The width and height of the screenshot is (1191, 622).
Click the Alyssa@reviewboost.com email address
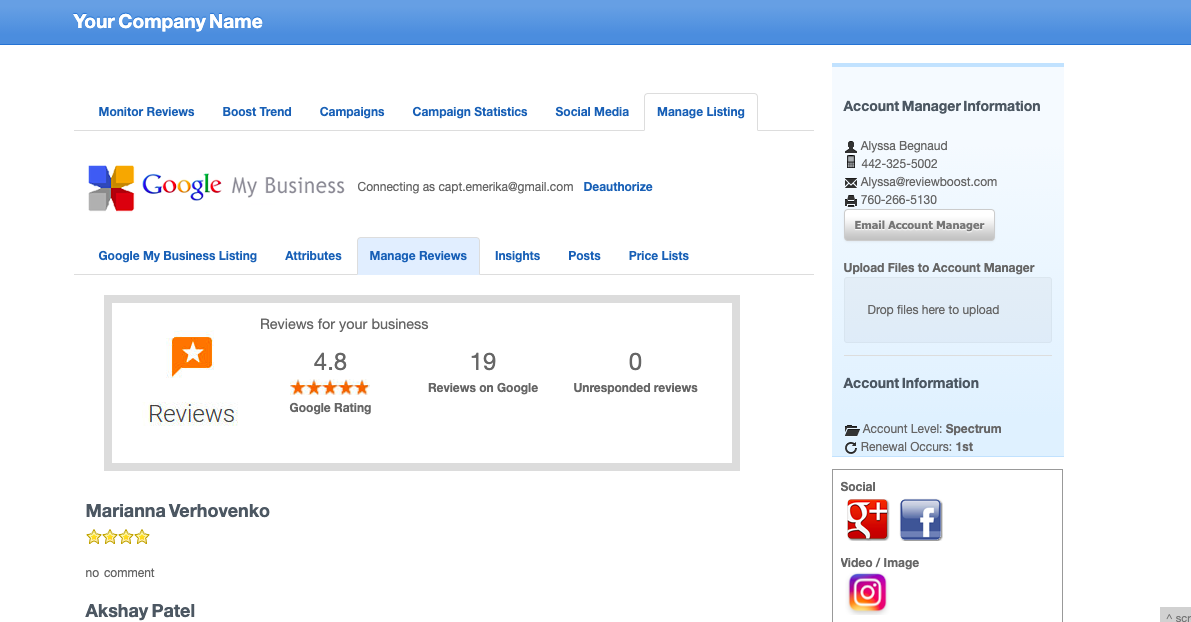928,182
